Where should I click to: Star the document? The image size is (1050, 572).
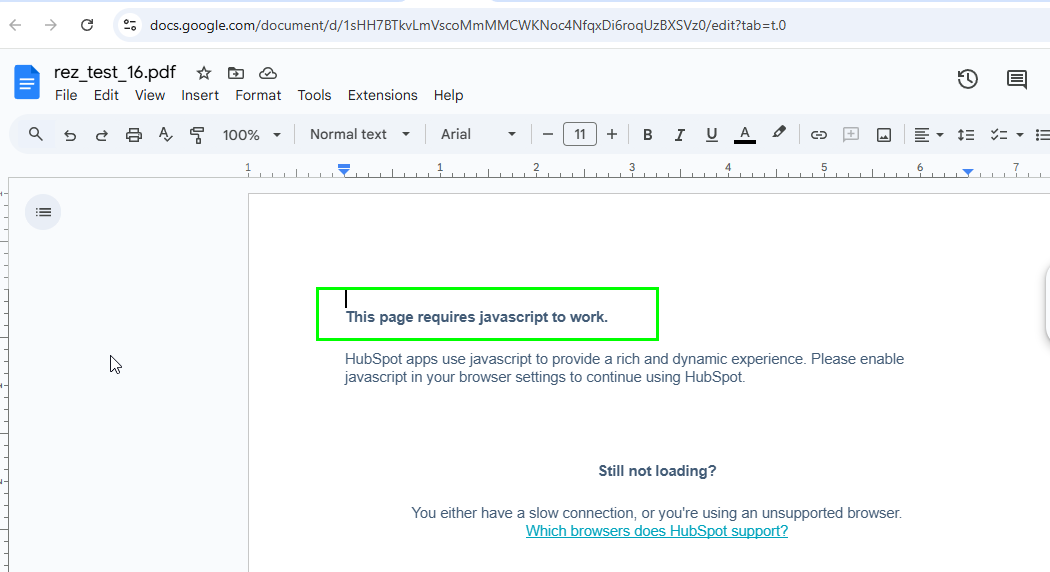(204, 73)
